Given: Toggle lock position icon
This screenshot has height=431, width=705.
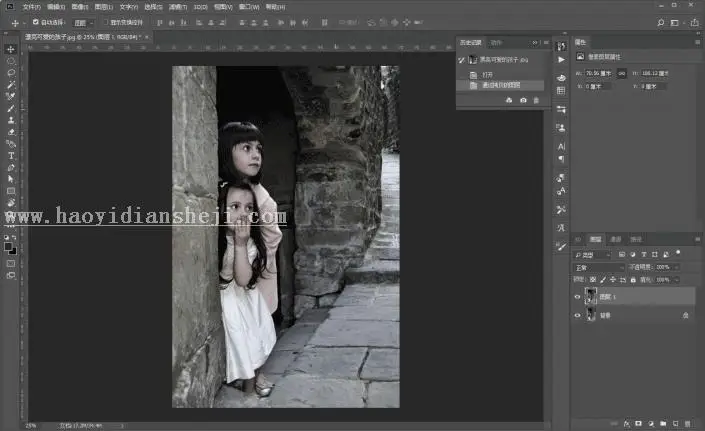Looking at the screenshot, I should pyautogui.click(x=613, y=280).
